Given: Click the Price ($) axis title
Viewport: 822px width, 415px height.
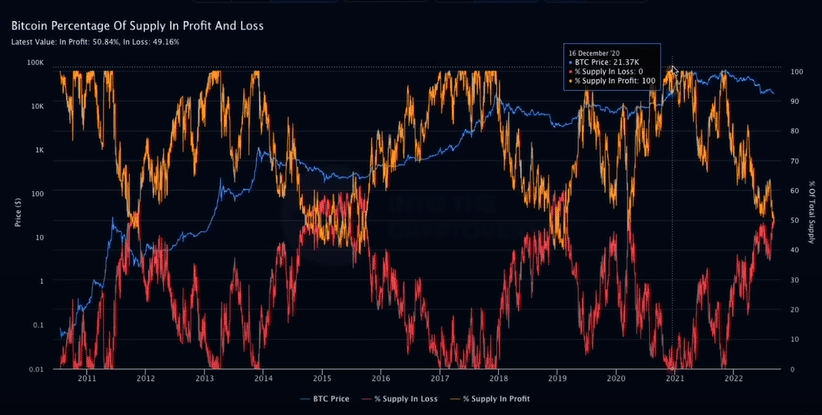Looking at the screenshot, I should 17,210.
